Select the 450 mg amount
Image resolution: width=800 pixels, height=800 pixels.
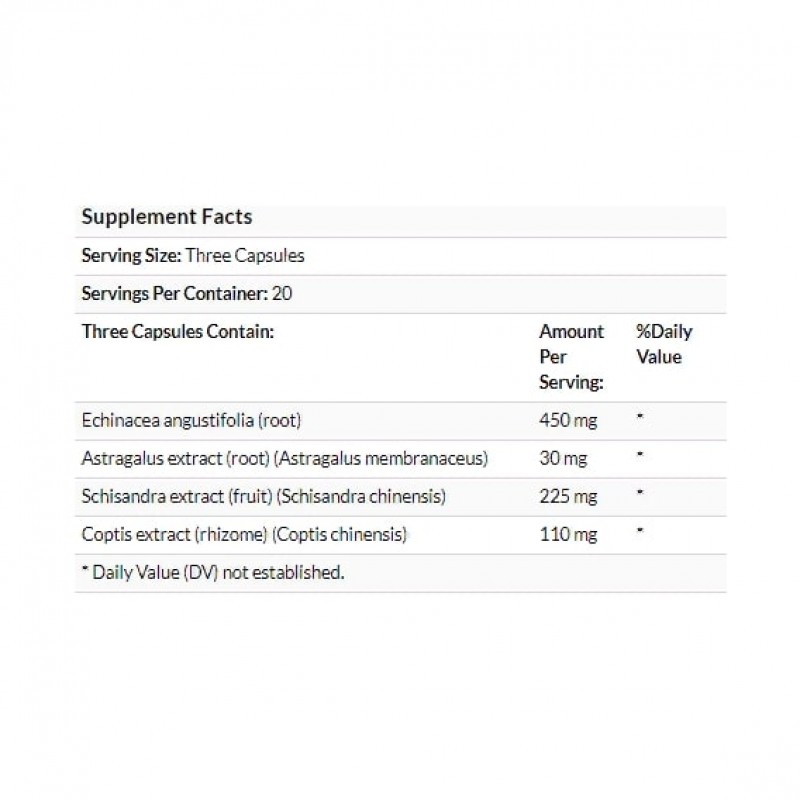tap(567, 420)
